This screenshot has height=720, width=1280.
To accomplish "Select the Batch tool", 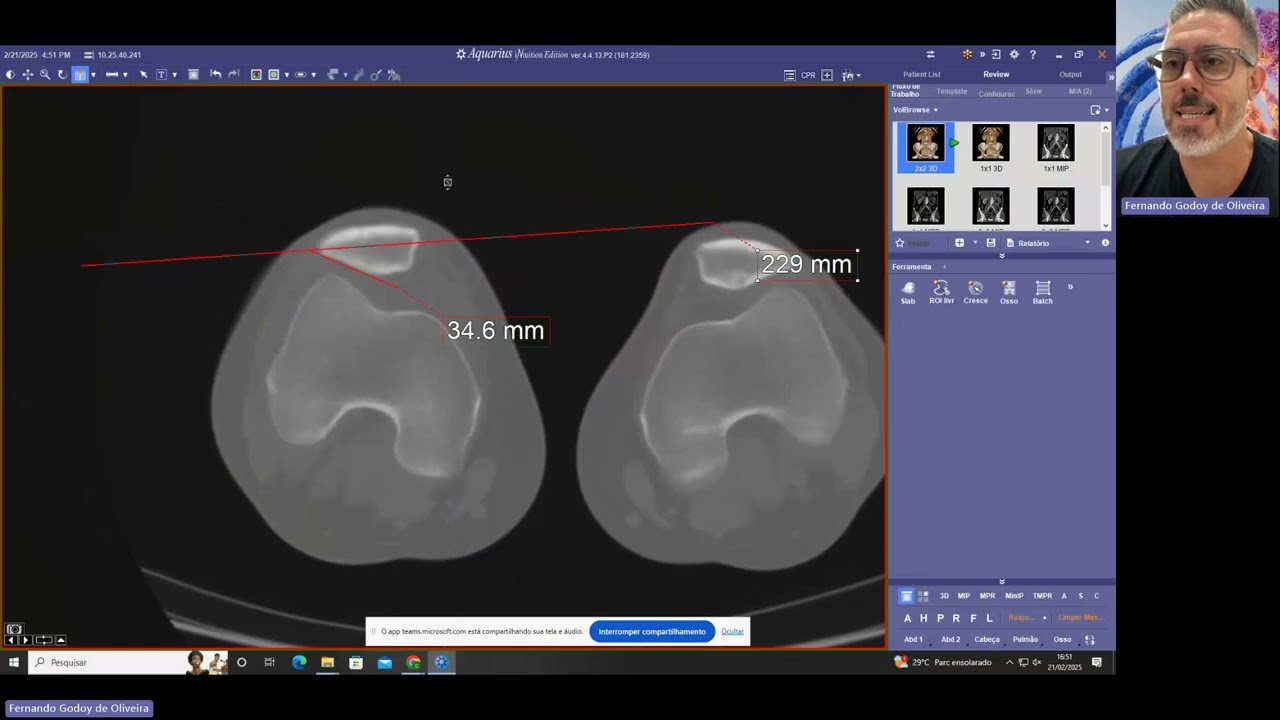I will coord(1042,293).
